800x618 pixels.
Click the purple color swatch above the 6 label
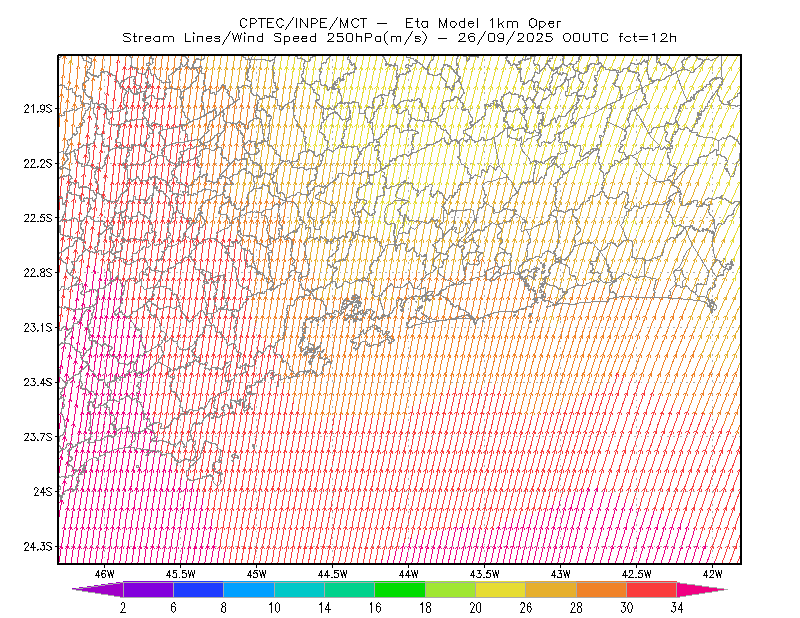[148, 589]
